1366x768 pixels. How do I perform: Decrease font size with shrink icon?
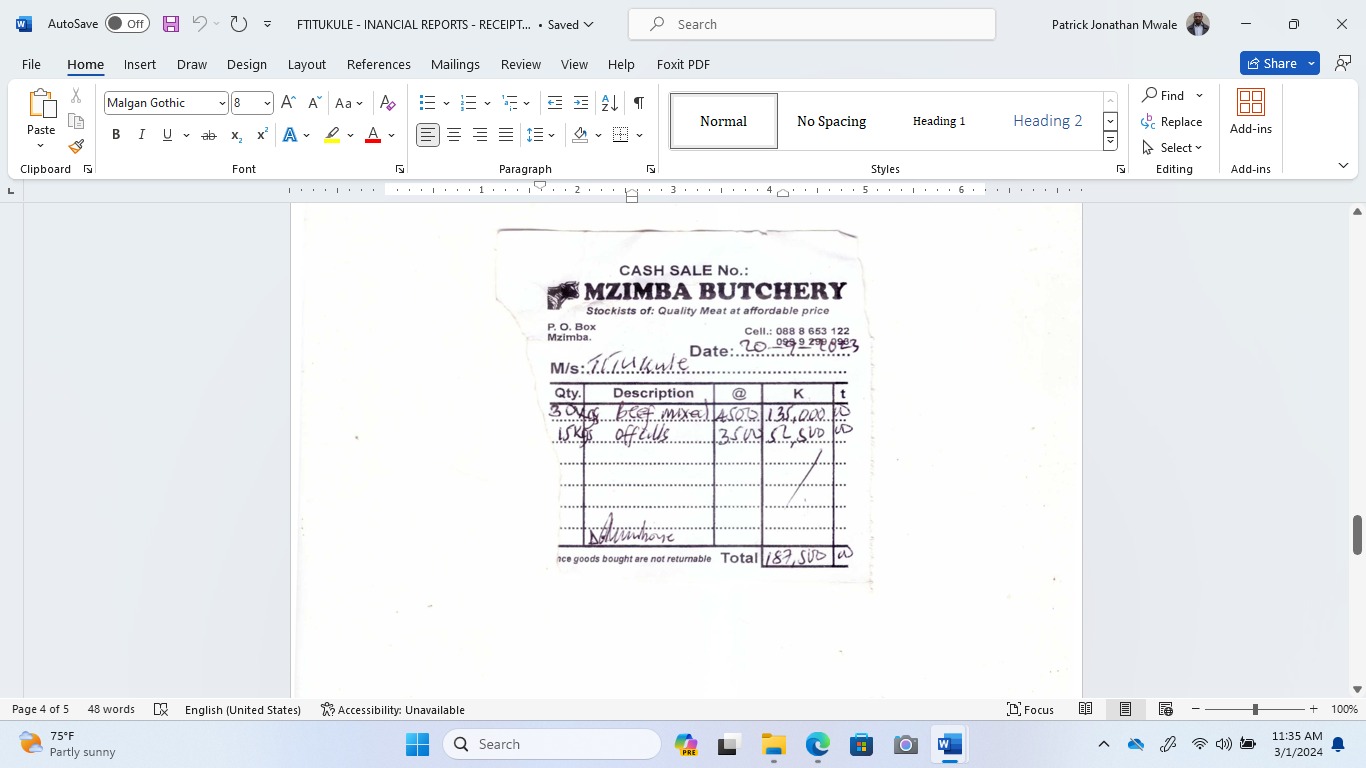point(314,103)
